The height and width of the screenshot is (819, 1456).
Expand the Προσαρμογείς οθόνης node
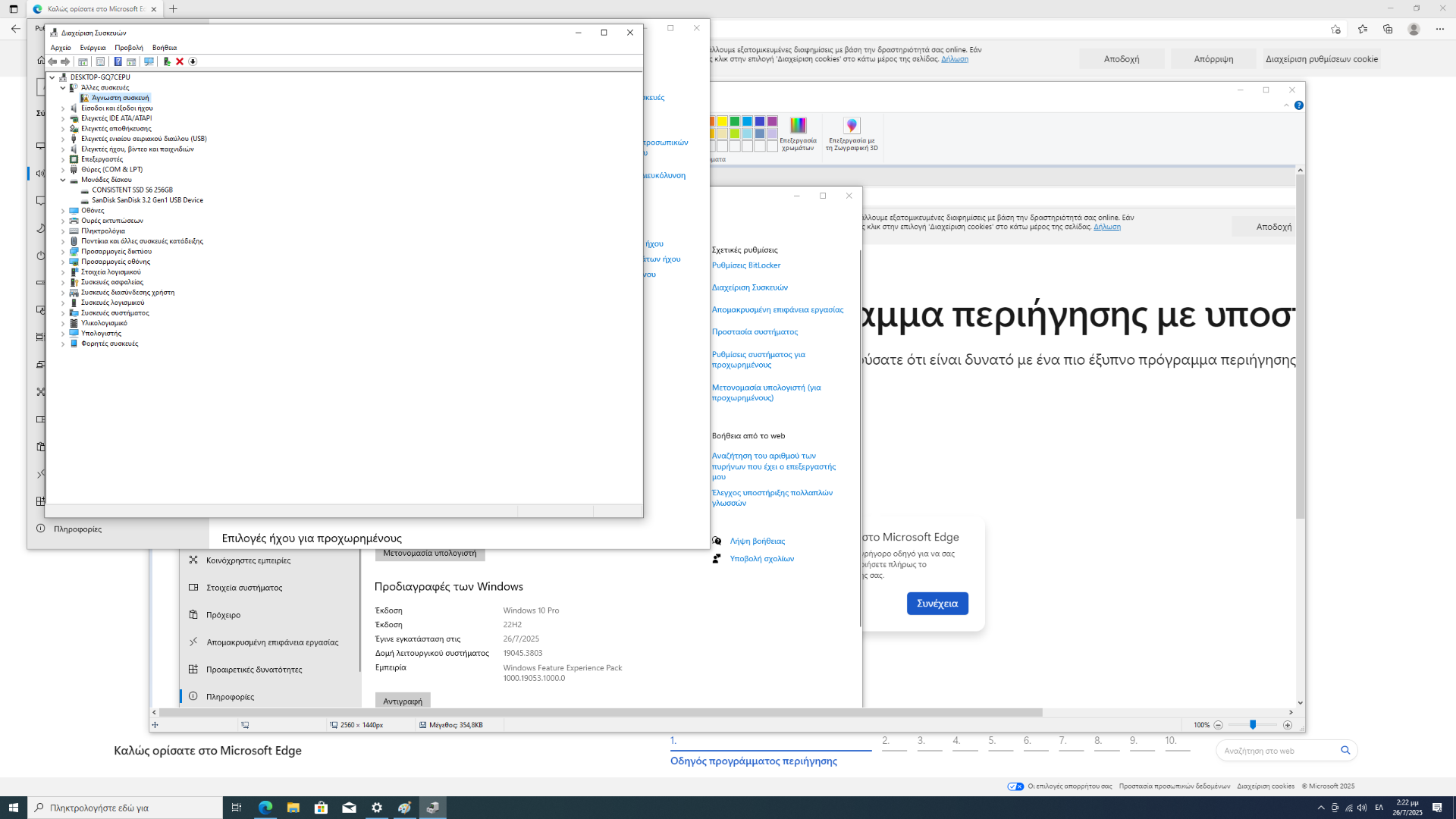click(63, 262)
